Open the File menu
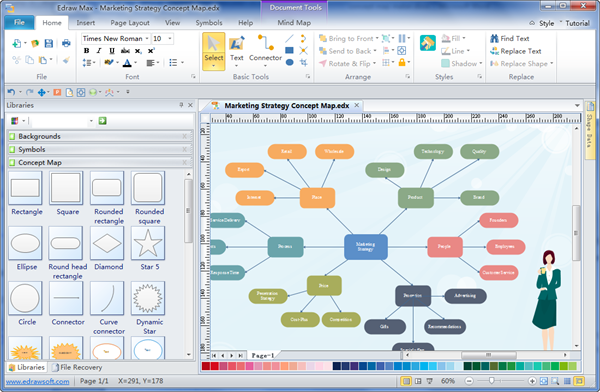This screenshot has width=600, height=392. [19, 22]
